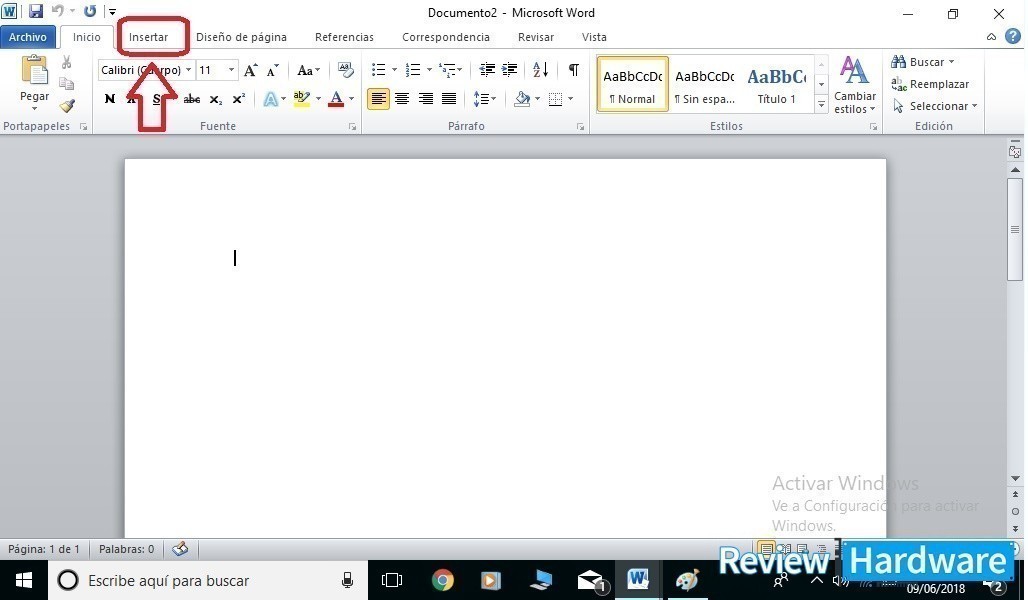Toggle superscript formatting

(239, 99)
